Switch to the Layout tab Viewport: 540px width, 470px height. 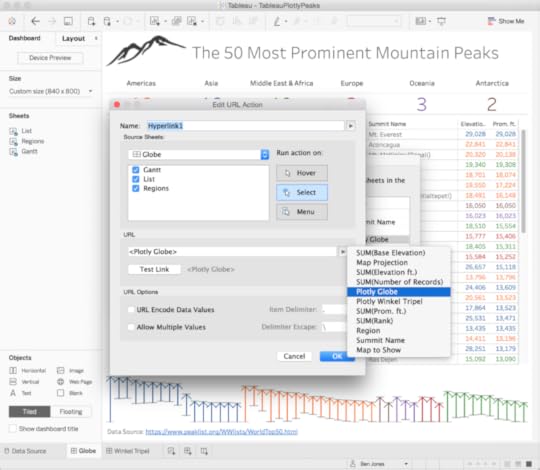(x=73, y=38)
